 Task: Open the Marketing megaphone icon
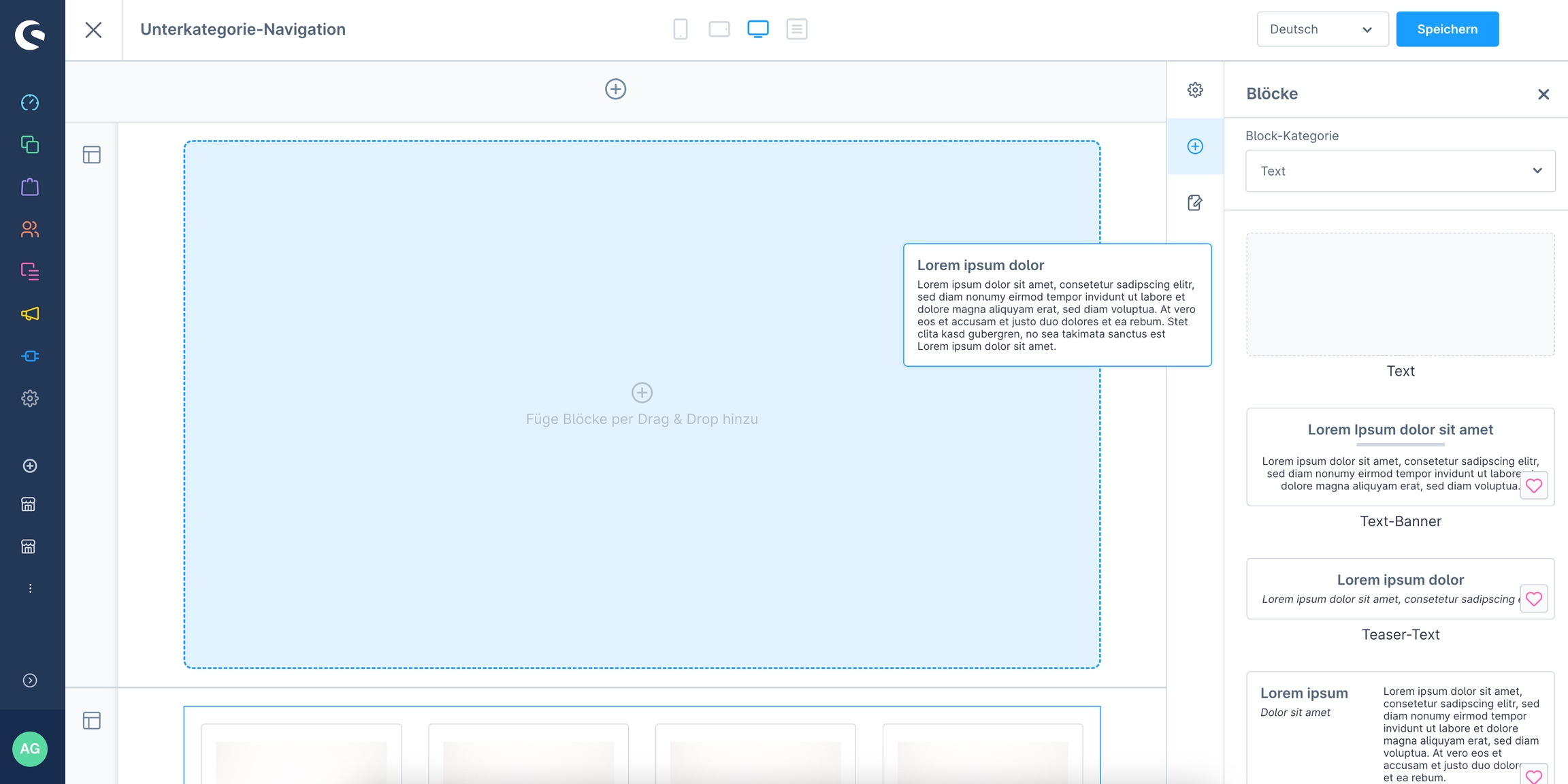coord(30,314)
